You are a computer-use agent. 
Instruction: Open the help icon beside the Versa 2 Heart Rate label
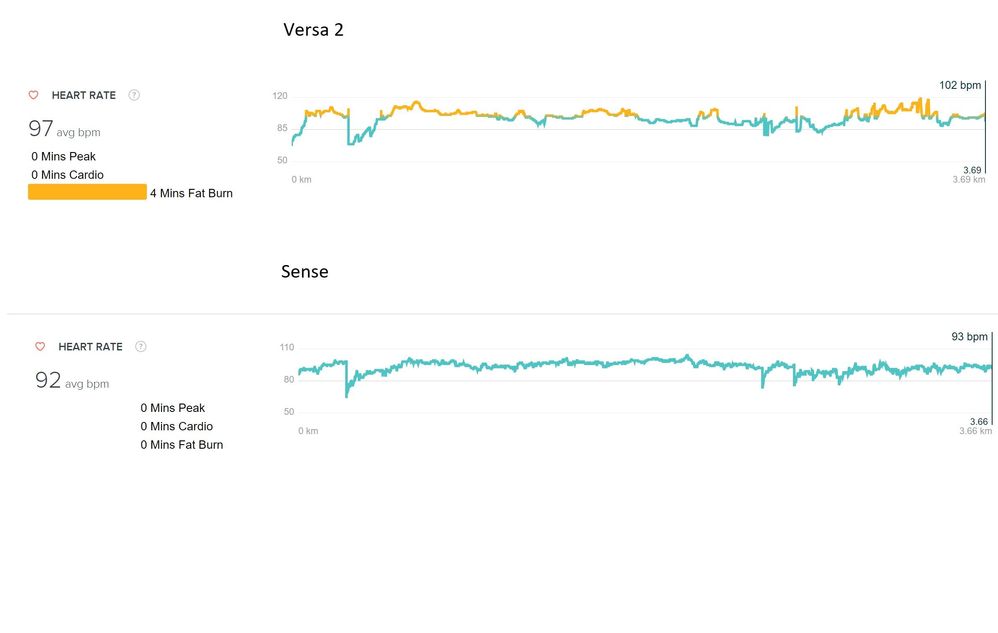coord(134,96)
